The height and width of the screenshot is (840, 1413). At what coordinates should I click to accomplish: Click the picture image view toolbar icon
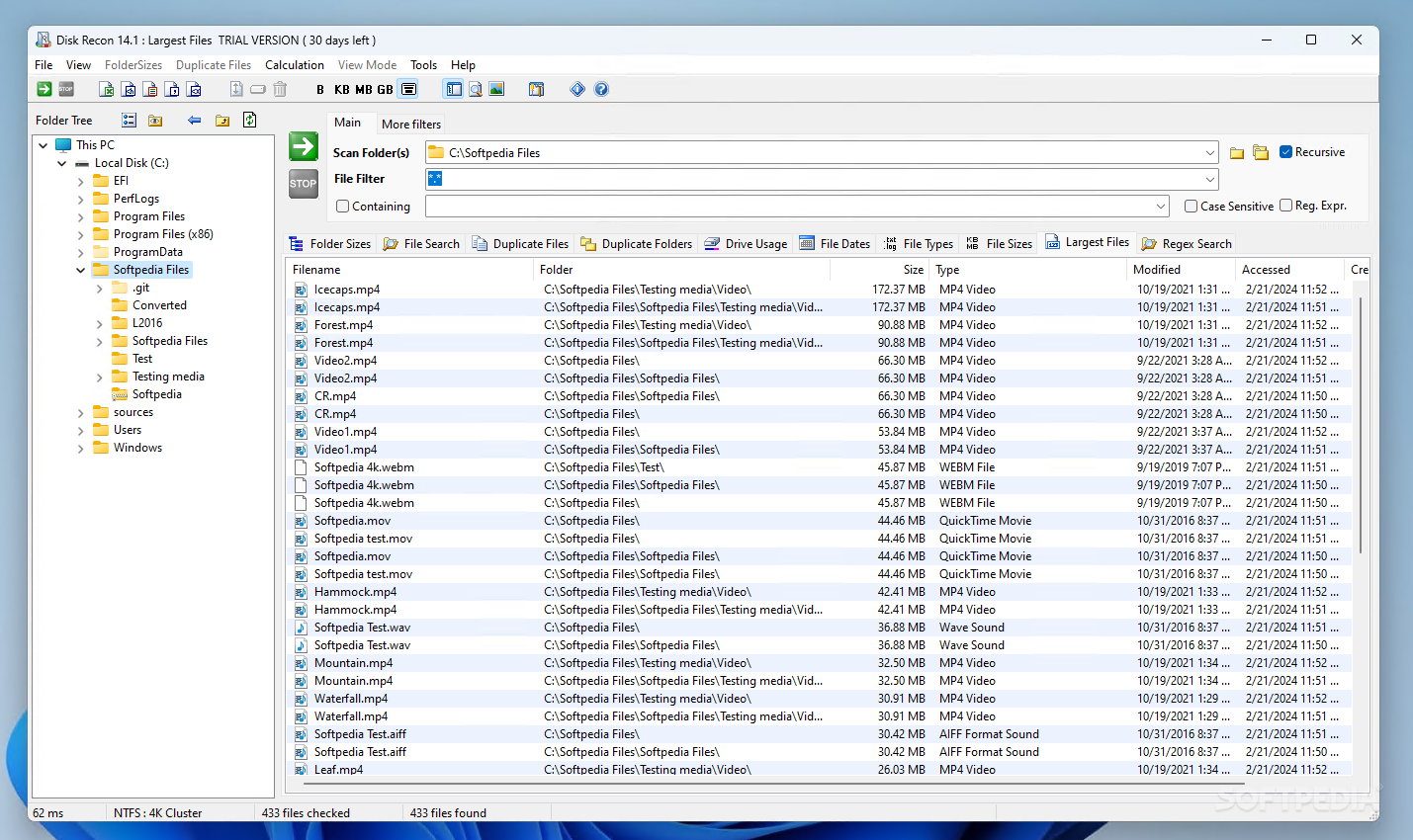pyautogui.click(x=496, y=89)
